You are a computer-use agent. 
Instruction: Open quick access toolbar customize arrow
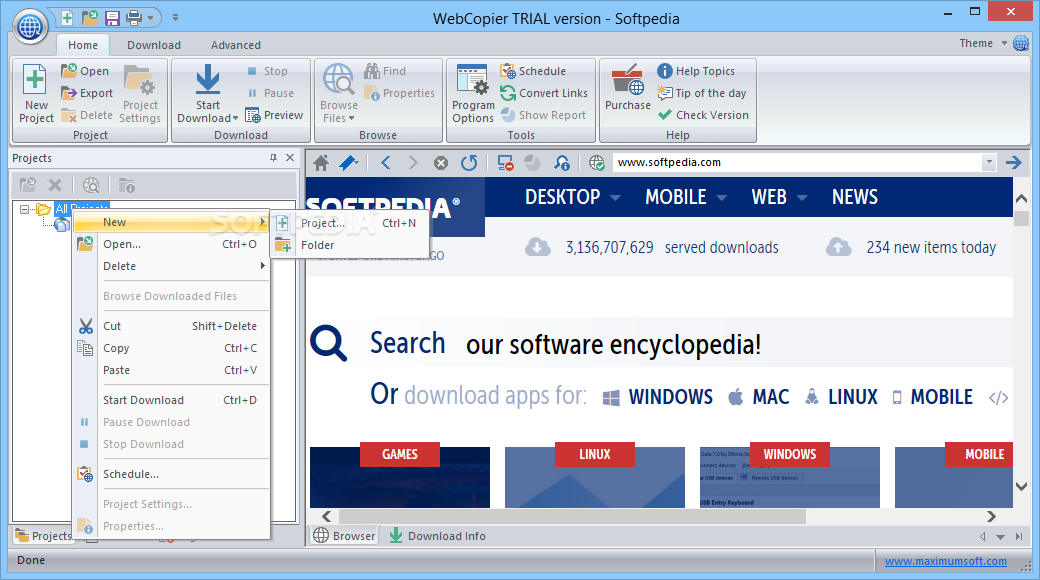pyautogui.click(x=175, y=17)
